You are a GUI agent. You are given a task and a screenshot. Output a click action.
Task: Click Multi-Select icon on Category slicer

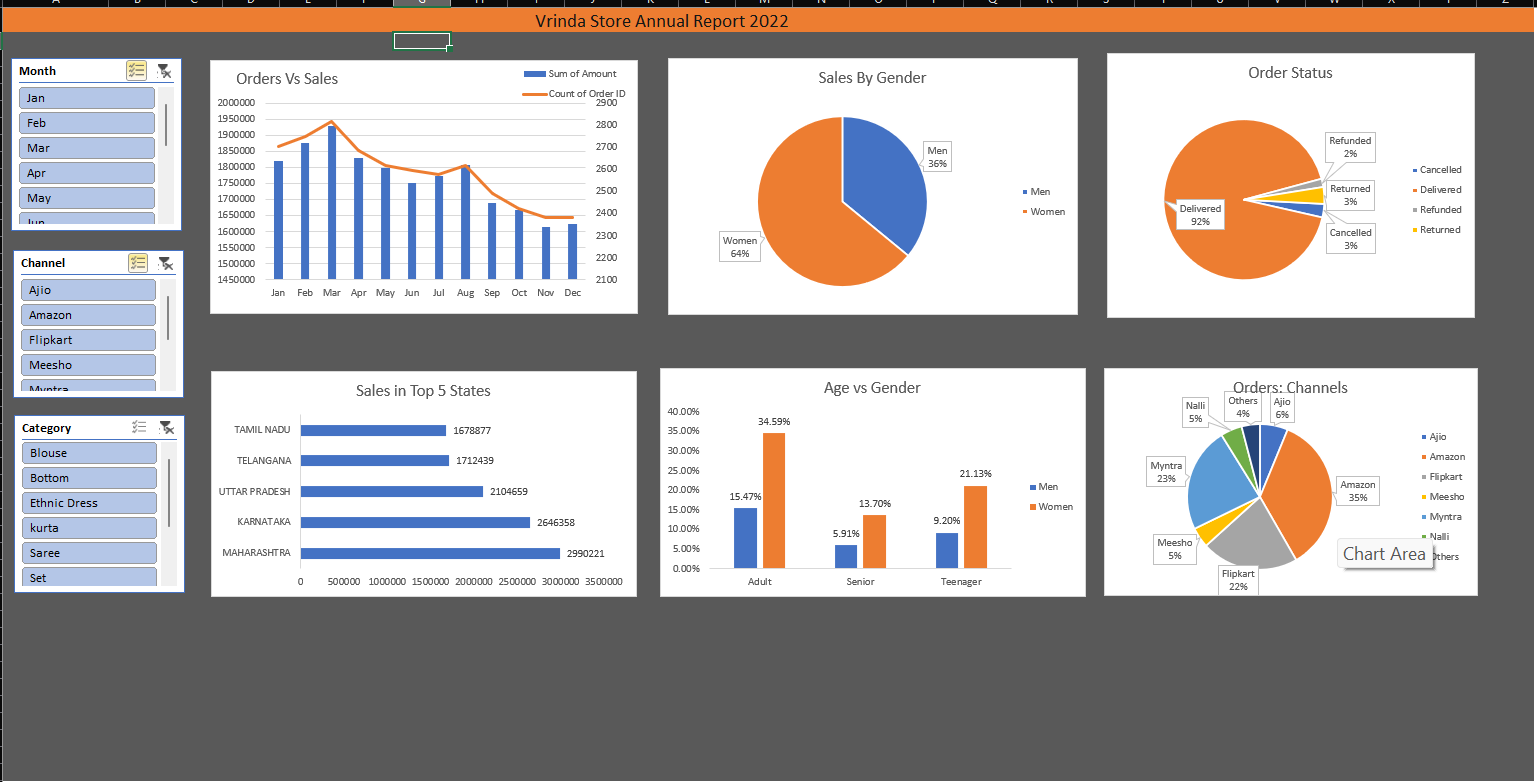point(137,427)
